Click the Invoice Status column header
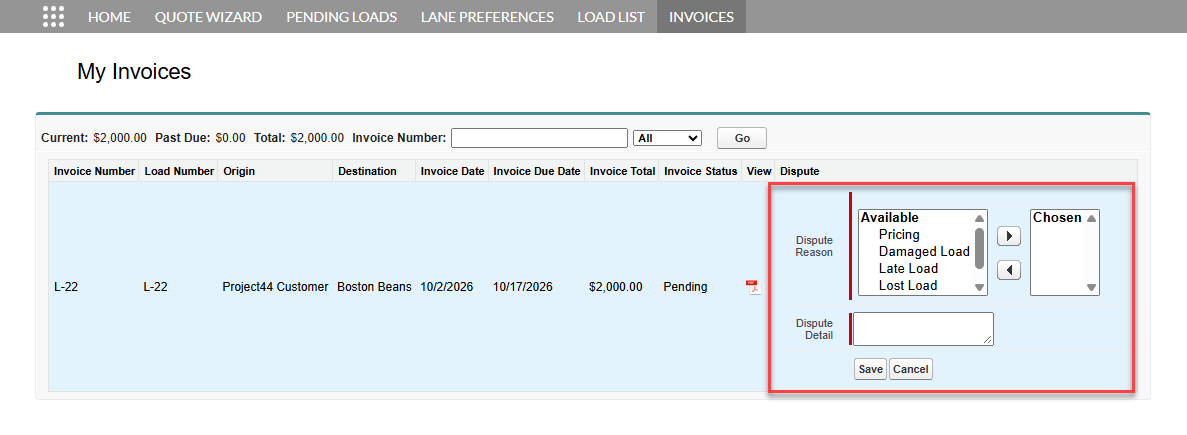 pos(700,171)
